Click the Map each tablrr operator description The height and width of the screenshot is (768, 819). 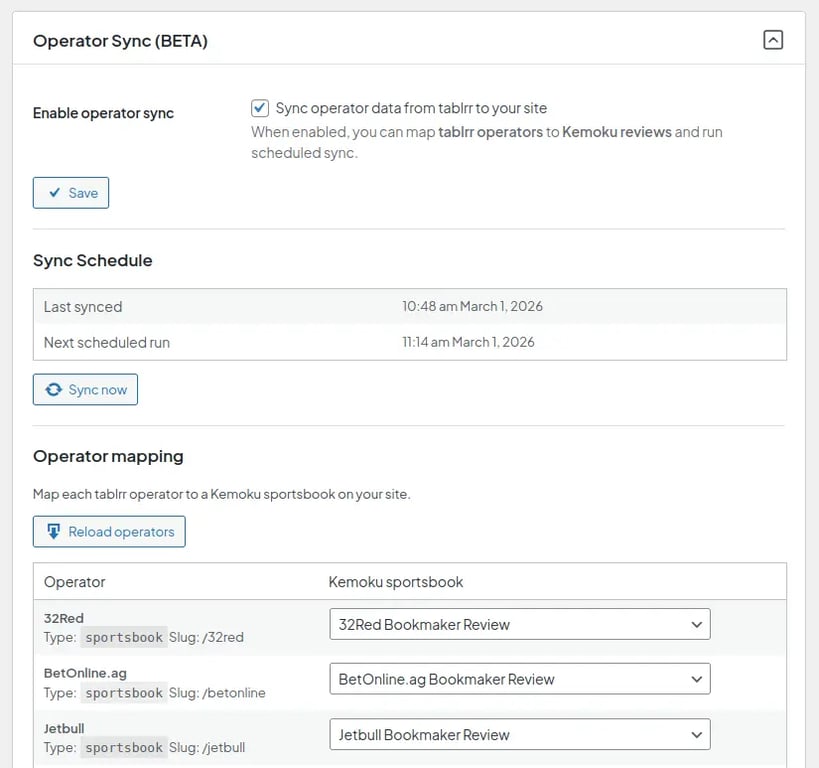coord(221,494)
